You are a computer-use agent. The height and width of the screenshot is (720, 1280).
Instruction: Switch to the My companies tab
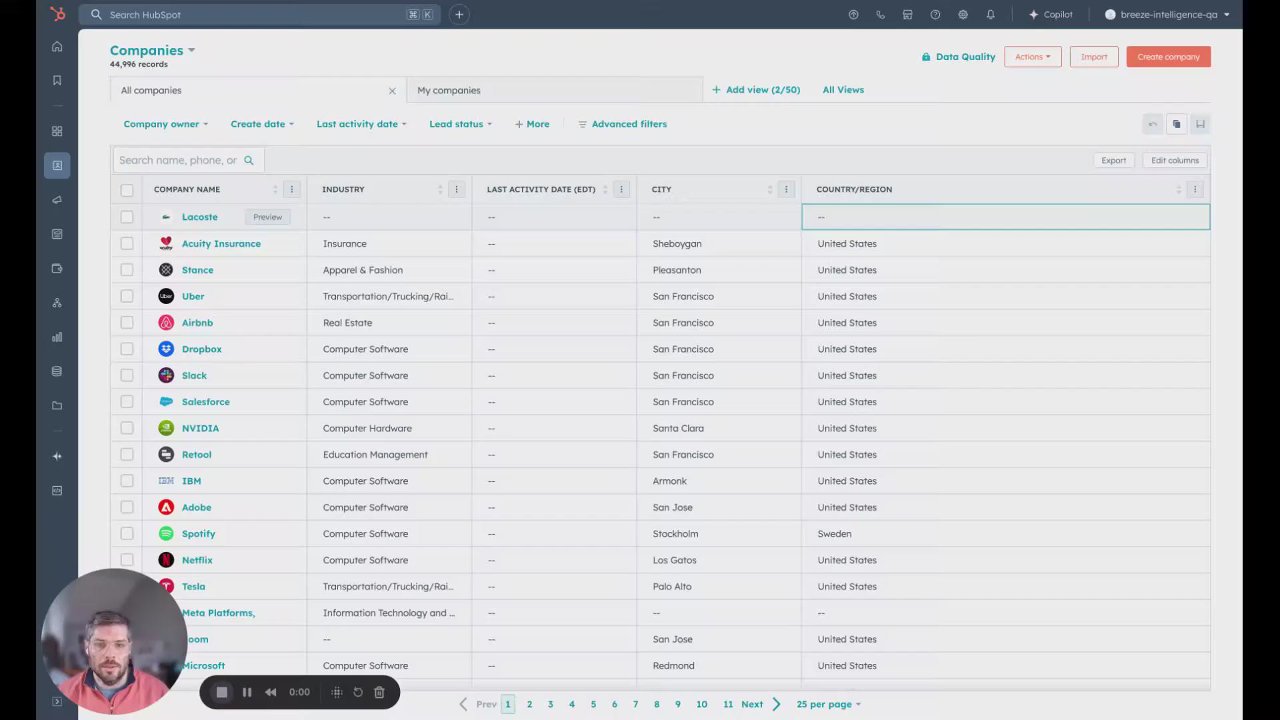click(x=554, y=90)
